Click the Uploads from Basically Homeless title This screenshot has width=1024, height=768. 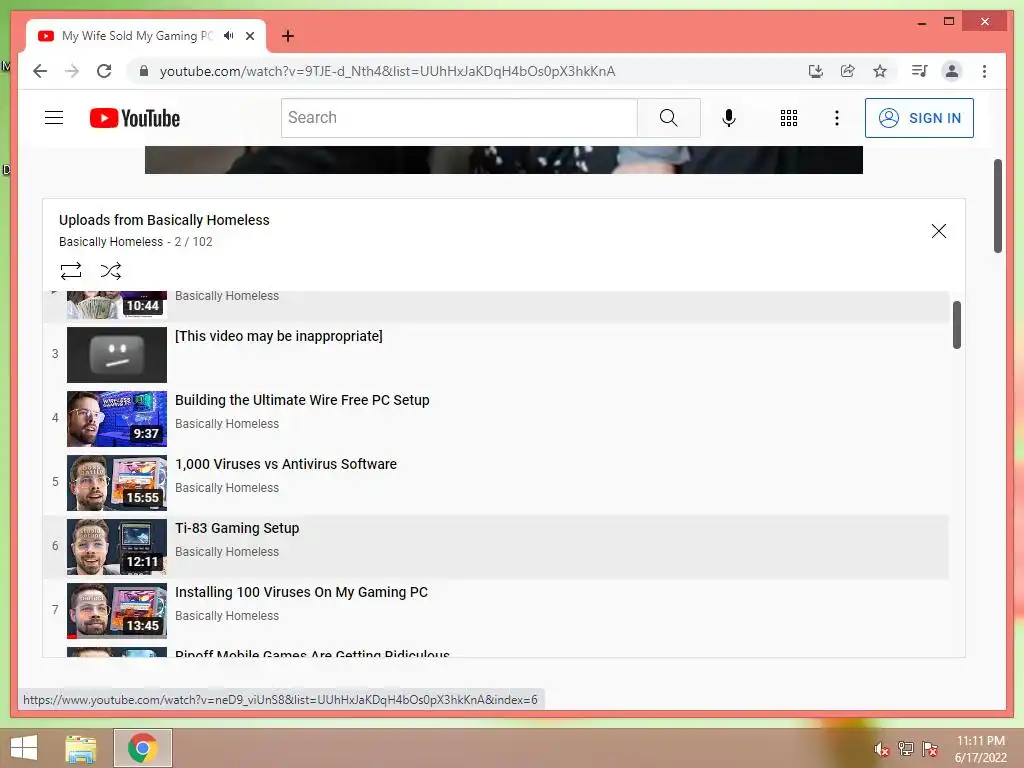click(164, 220)
